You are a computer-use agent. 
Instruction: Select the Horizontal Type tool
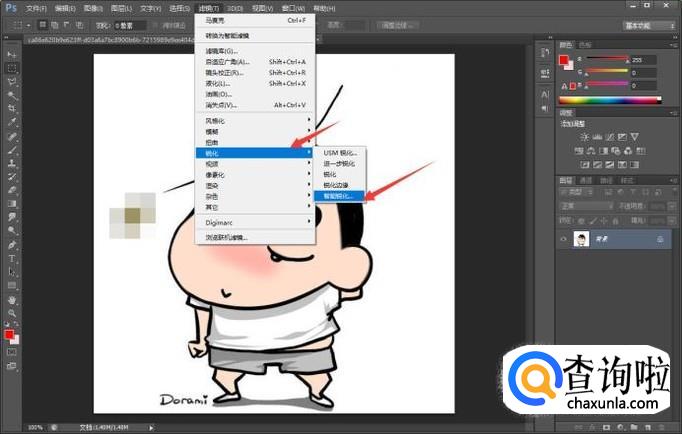tap(12, 257)
